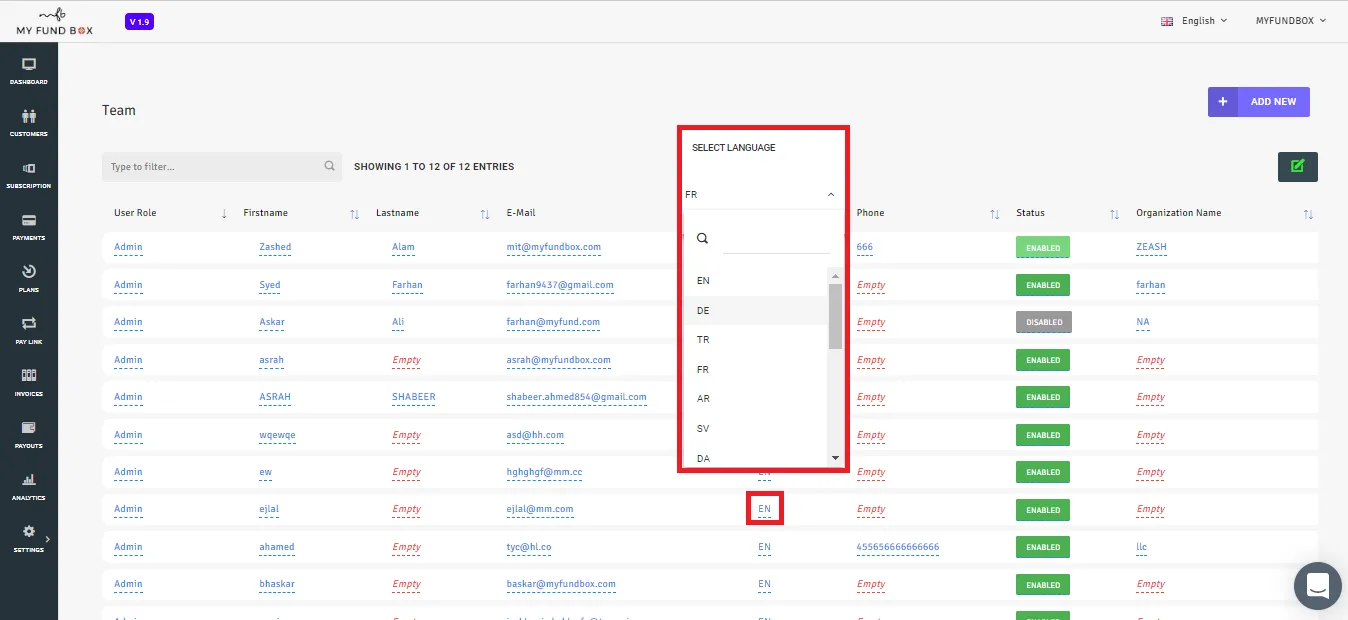This screenshot has height=620, width=1348.
Task: Click the My Fund Box logo
Action: pos(54,22)
